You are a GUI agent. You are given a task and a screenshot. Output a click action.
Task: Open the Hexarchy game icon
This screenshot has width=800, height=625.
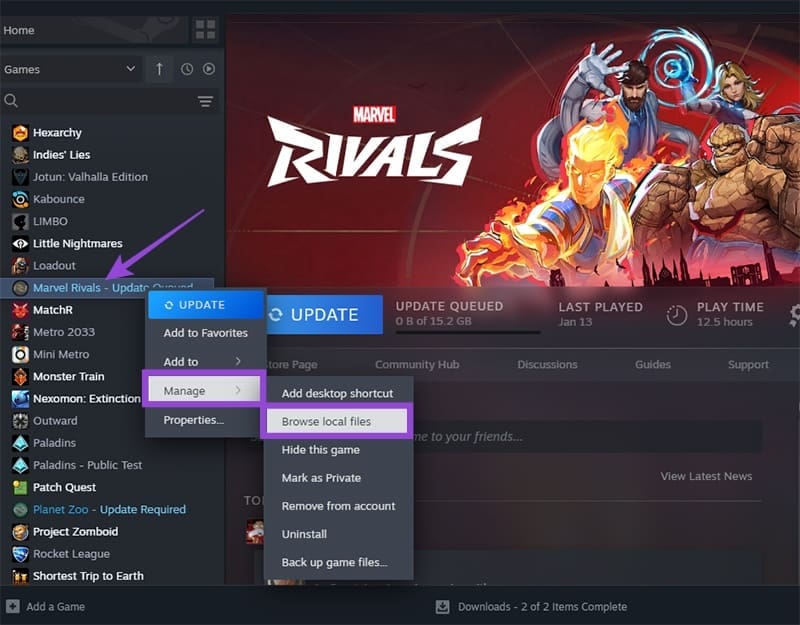point(20,133)
